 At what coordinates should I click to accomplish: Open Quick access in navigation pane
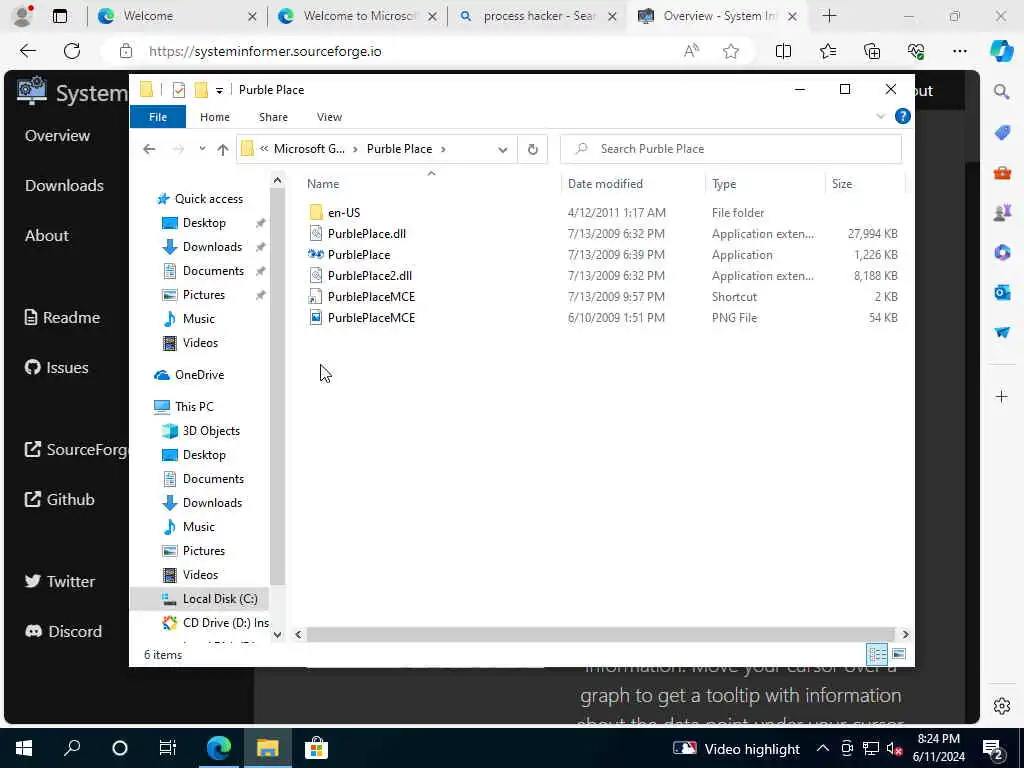(x=208, y=199)
